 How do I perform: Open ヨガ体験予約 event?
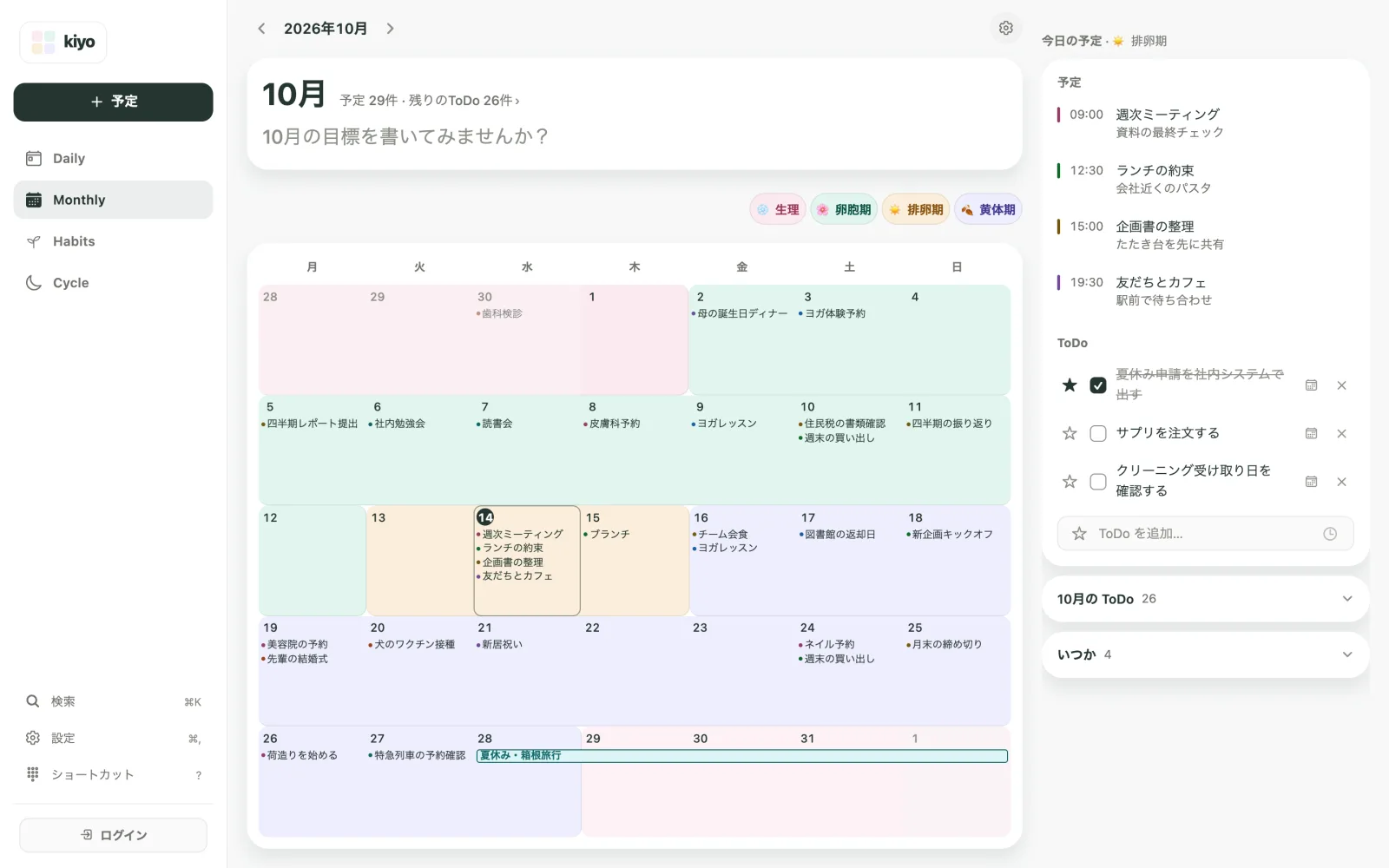(832, 313)
